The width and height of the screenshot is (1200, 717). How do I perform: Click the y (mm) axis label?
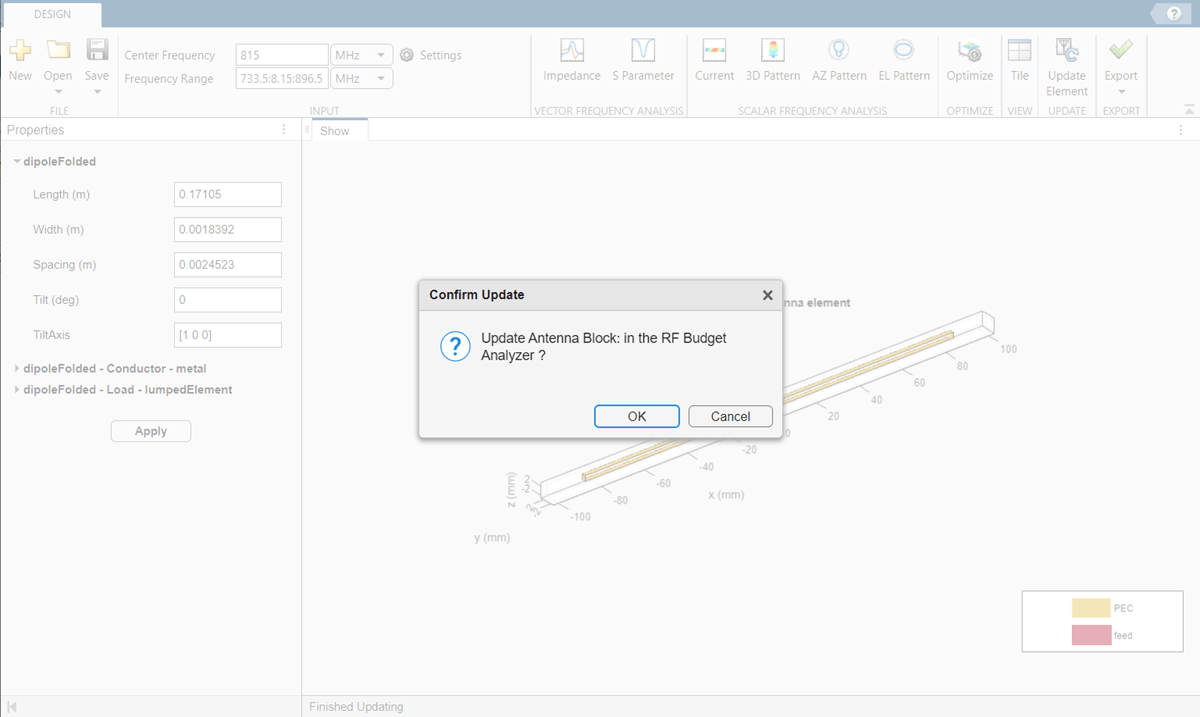[492, 538]
